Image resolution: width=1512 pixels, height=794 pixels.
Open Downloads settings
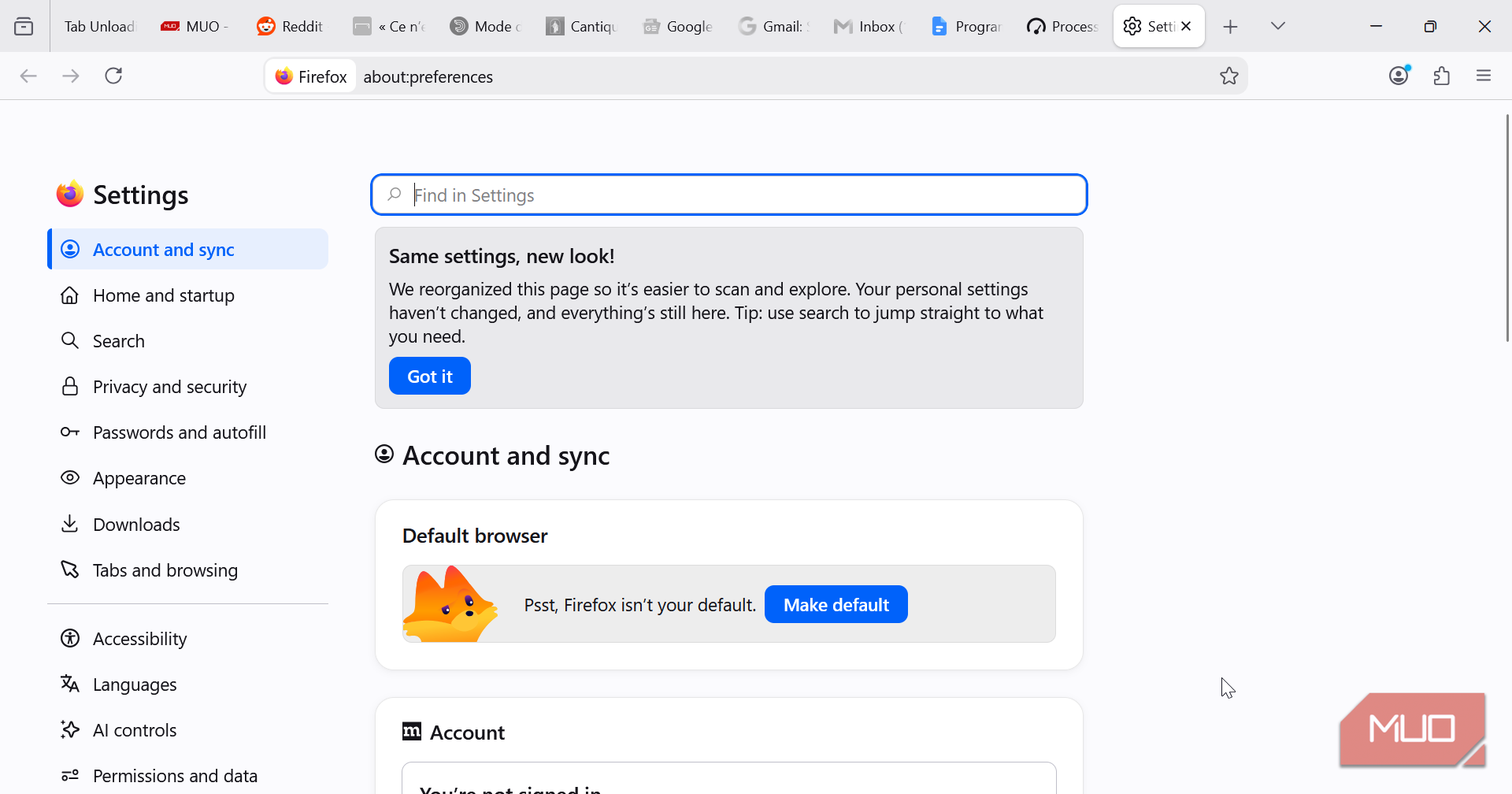[188, 525]
